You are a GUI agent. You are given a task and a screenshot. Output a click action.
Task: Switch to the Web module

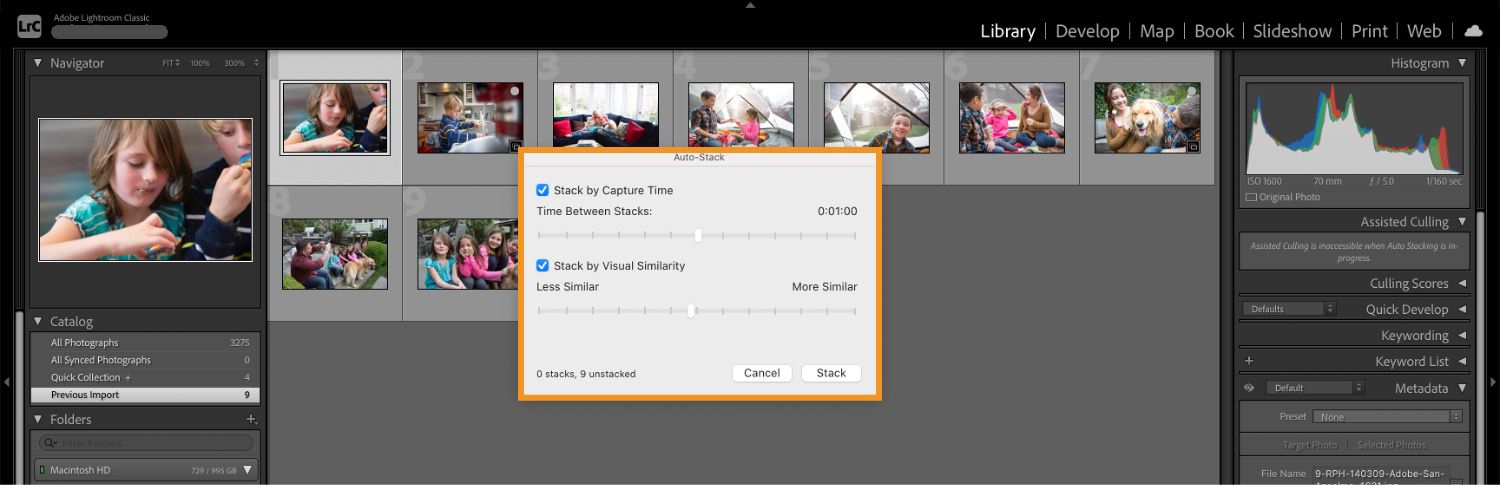coord(1424,31)
